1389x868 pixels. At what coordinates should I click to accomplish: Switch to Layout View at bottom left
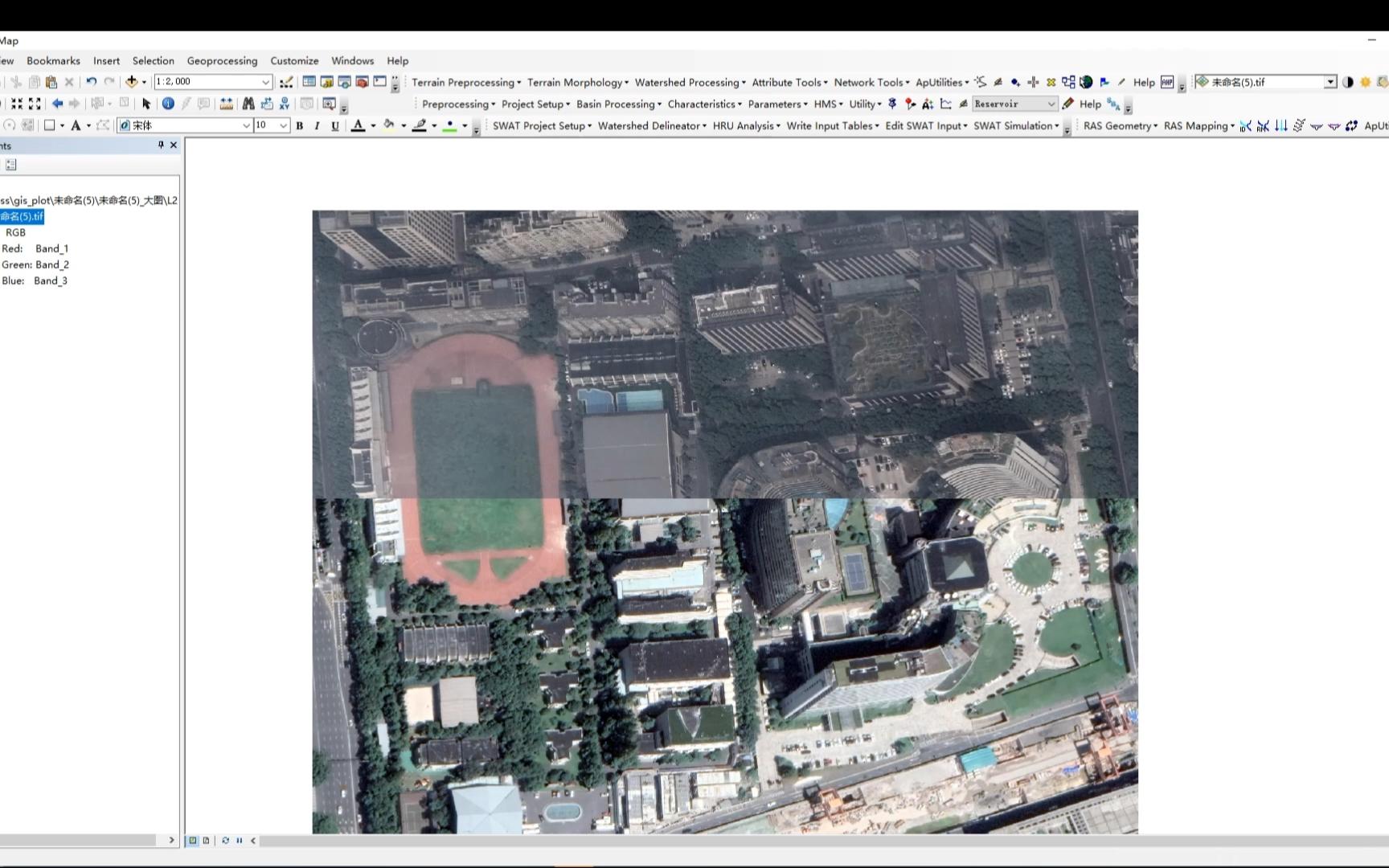207,841
